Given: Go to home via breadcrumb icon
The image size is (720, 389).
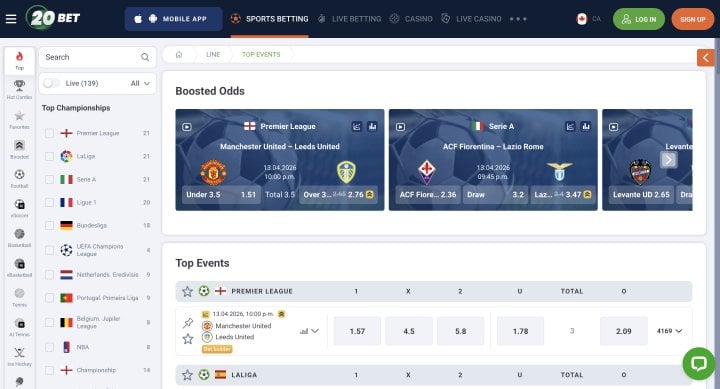Looking at the screenshot, I should tap(179, 54).
